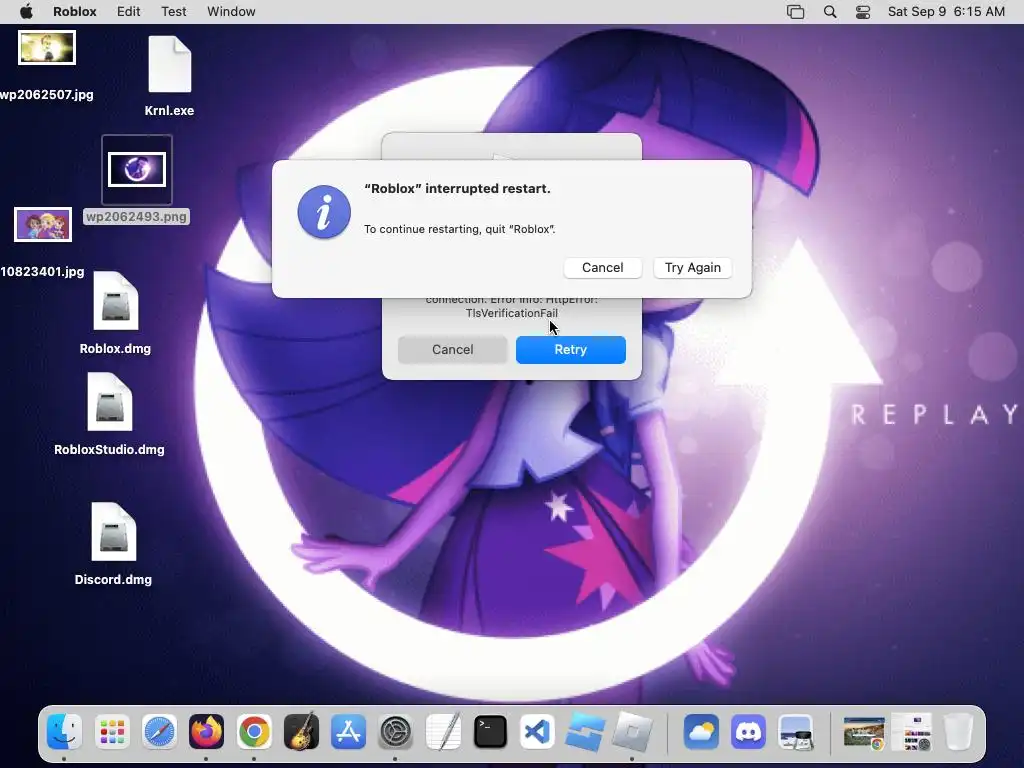The height and width of the screenshot is (768, 1024).
Task: Open Control Center from the menu bar
Action: point(863,12)
